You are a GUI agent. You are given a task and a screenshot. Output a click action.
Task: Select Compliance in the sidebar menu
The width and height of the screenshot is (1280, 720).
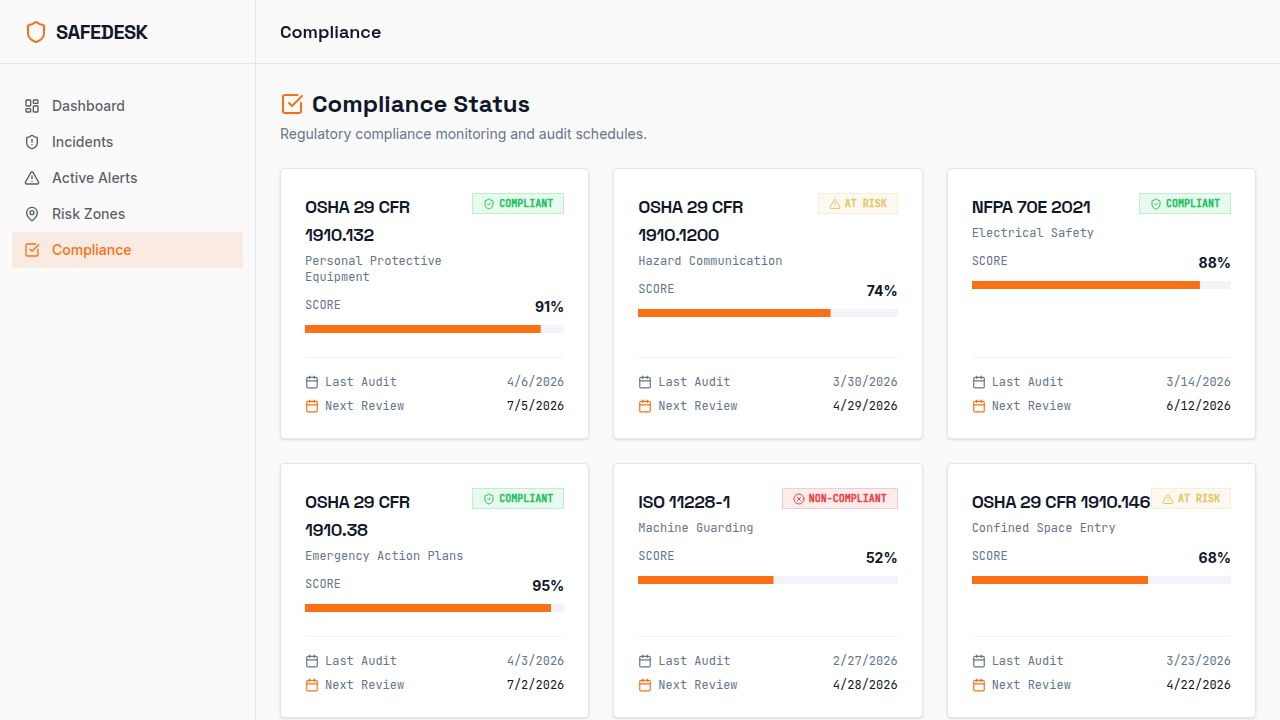(91, 250)
